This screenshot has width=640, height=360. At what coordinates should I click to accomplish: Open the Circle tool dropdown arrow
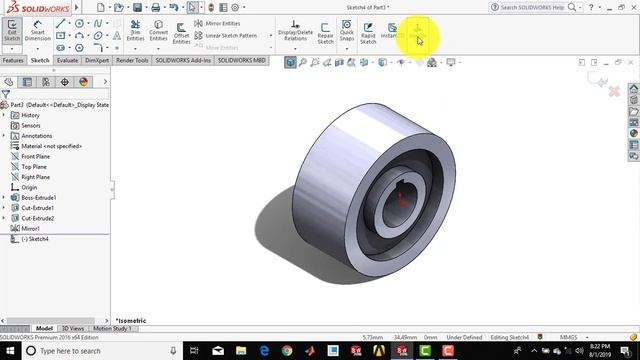88,24
